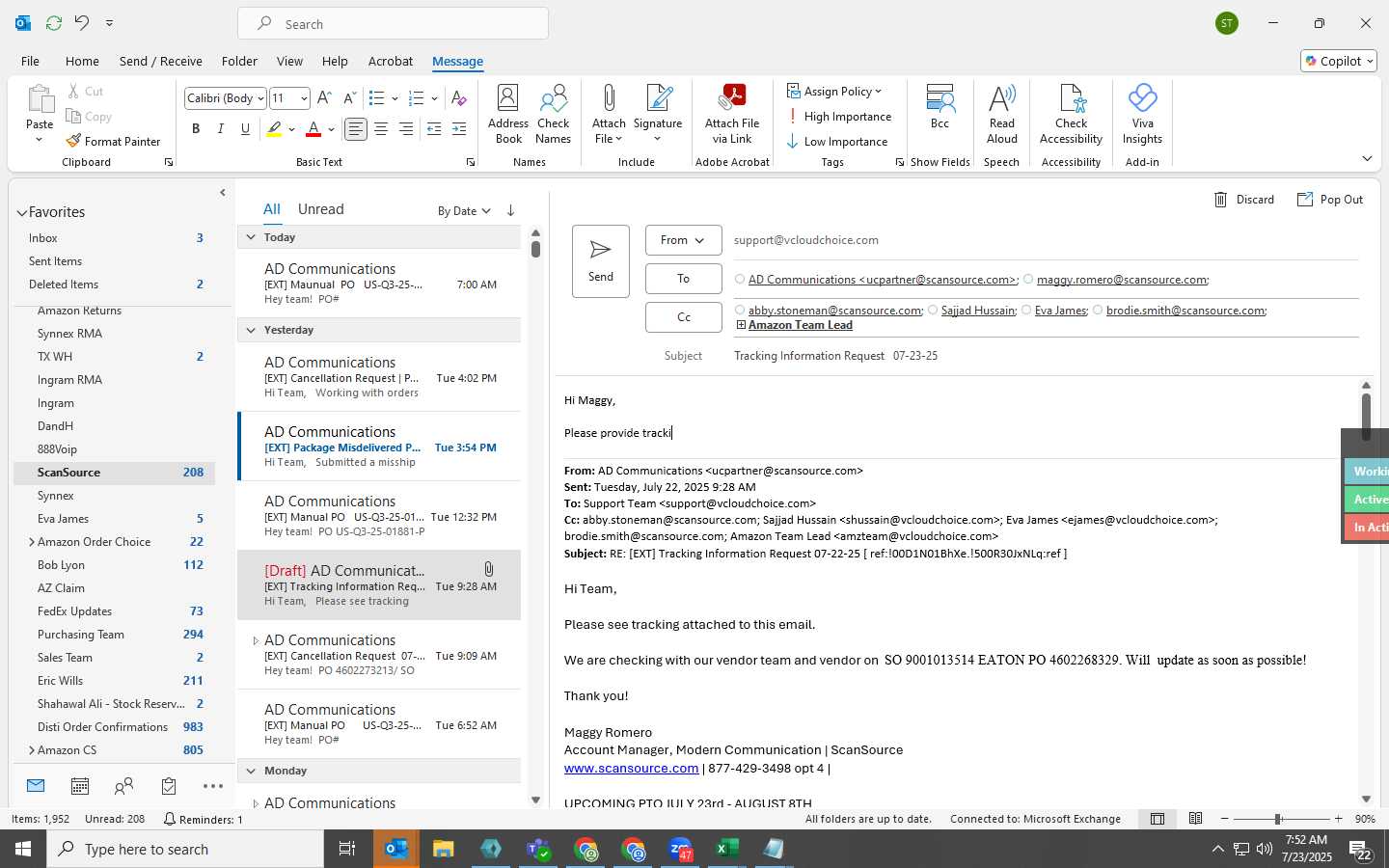Viewport: 1389px width, 868px height.
Task: Expand the Amazon CS folder
Action: pos(32,750)
